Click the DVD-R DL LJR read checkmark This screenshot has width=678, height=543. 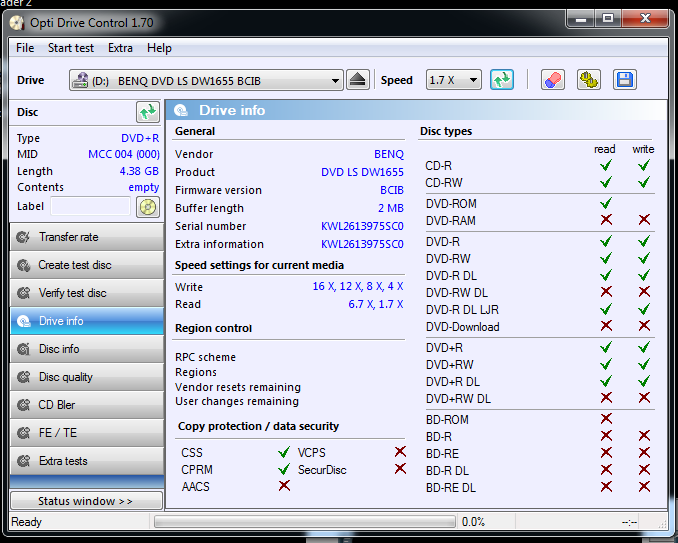click(606, 309)
